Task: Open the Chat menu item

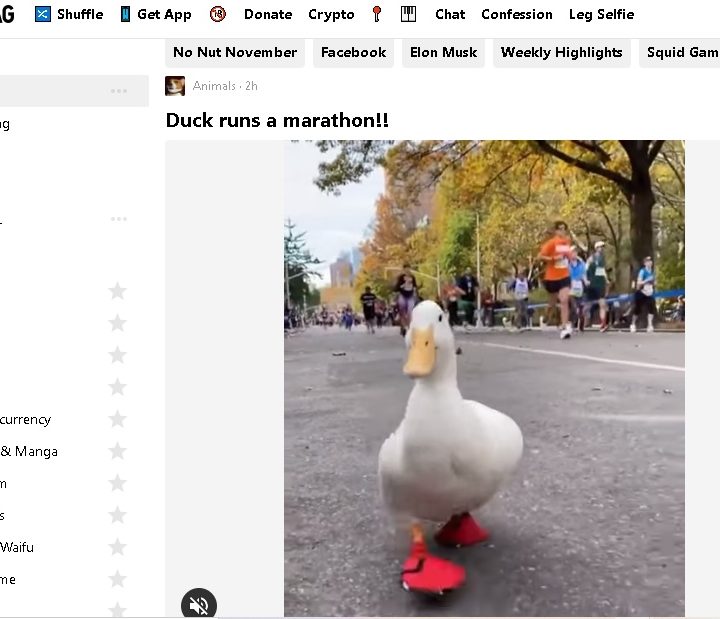Action: pyautogui.click(x=450, y=14)
